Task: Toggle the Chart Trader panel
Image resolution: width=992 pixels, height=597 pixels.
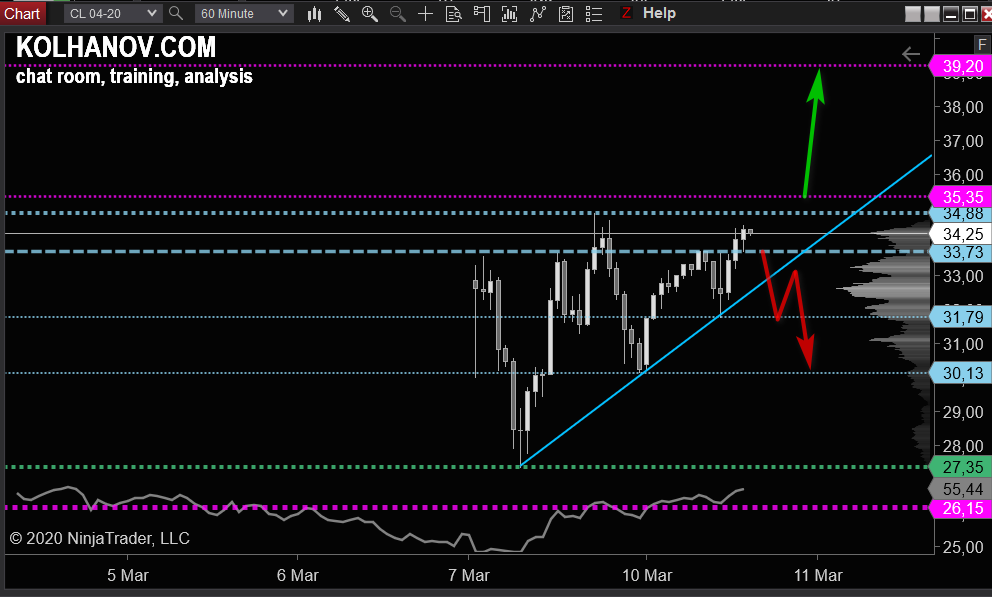Action: (x=482, y=13)
